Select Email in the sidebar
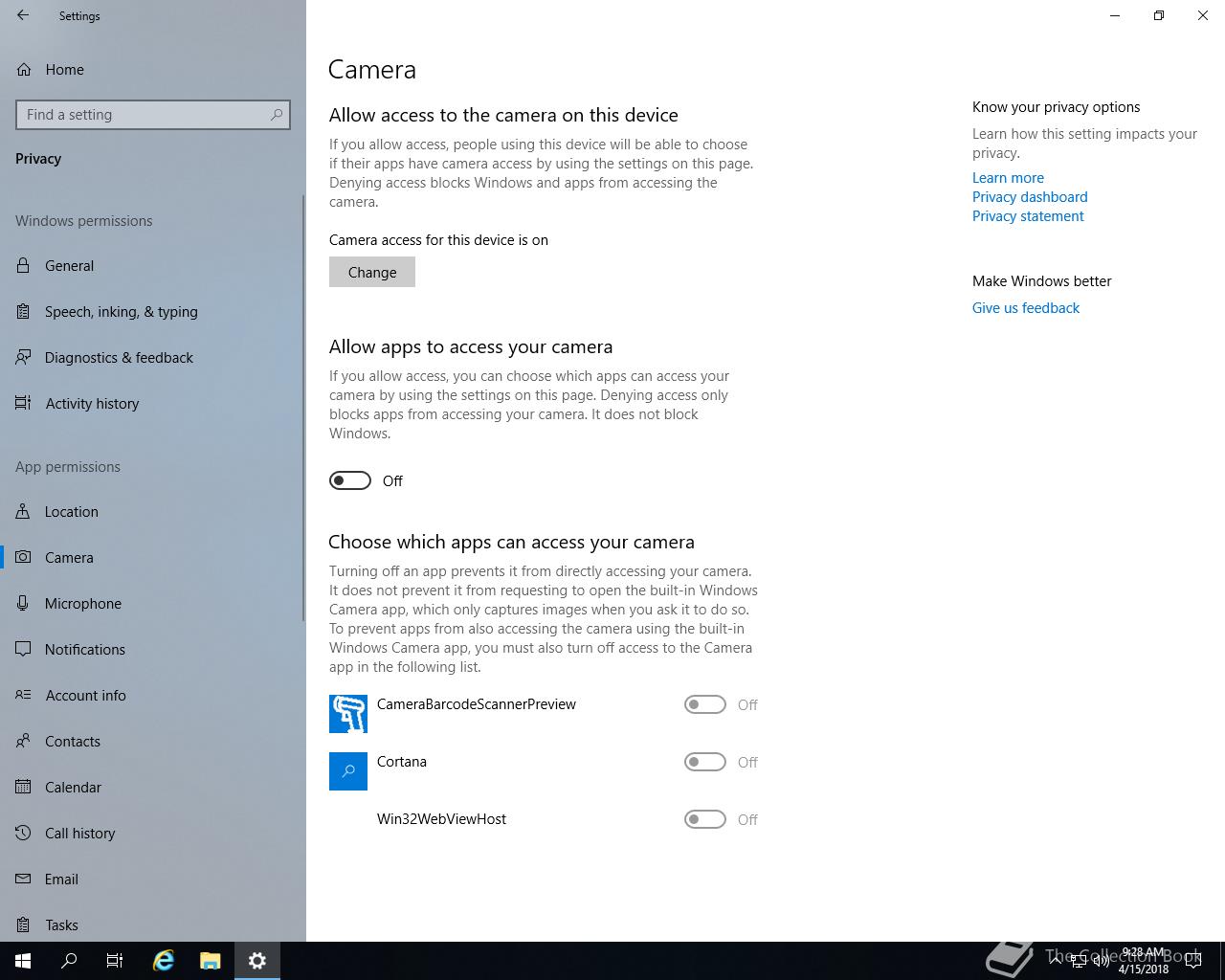1225x980 pixels. tap(61, 879)
